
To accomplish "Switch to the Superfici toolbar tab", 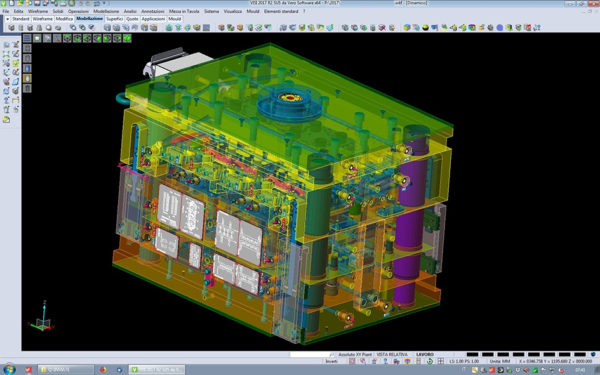I will click(x=114, y=19).
